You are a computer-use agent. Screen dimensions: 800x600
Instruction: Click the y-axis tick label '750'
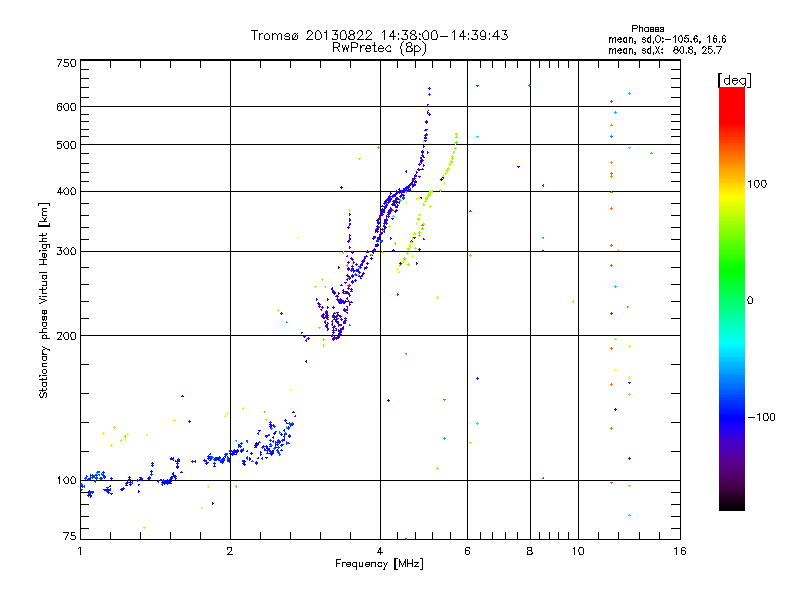(66, 63)
